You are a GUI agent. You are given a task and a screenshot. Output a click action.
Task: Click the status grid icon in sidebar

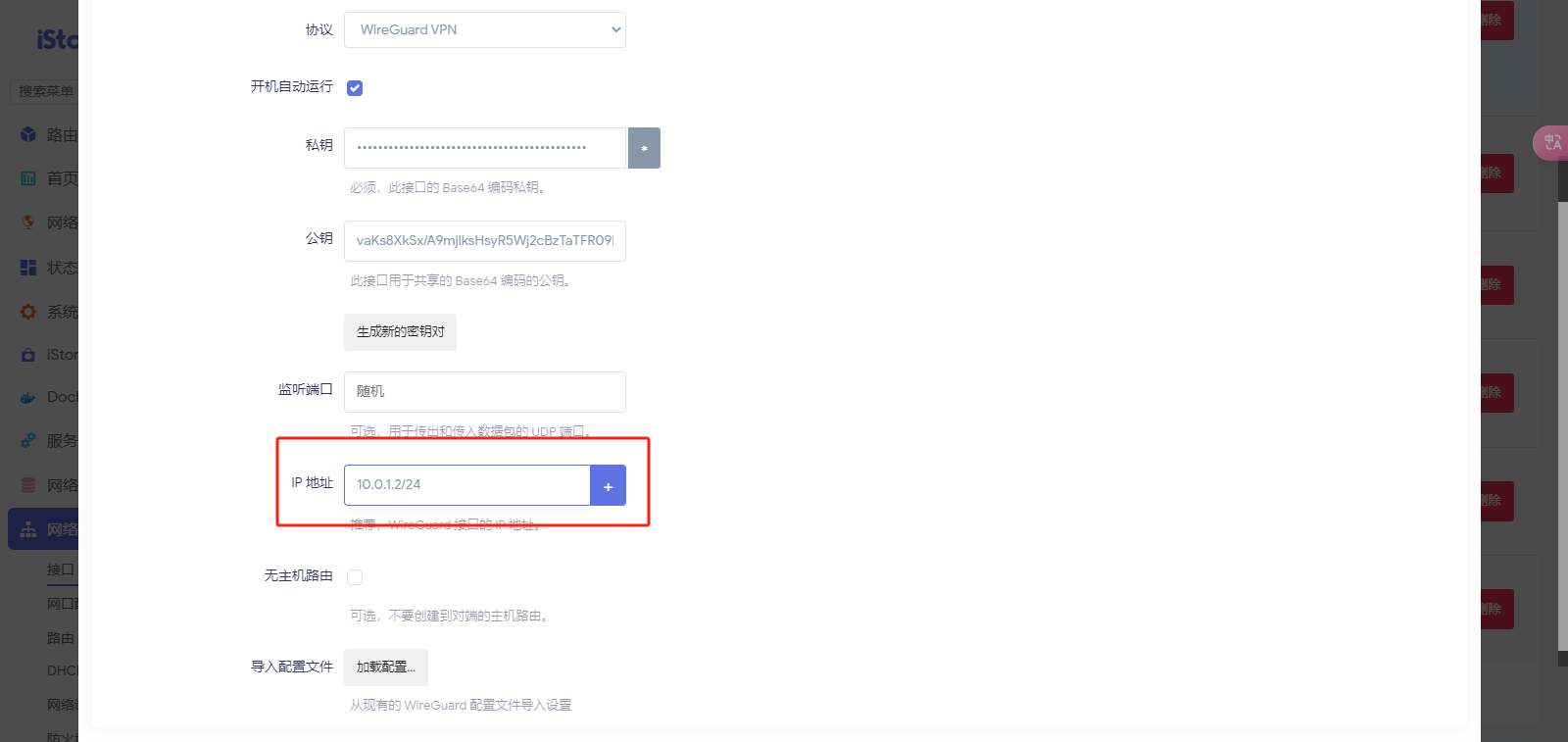28,268
